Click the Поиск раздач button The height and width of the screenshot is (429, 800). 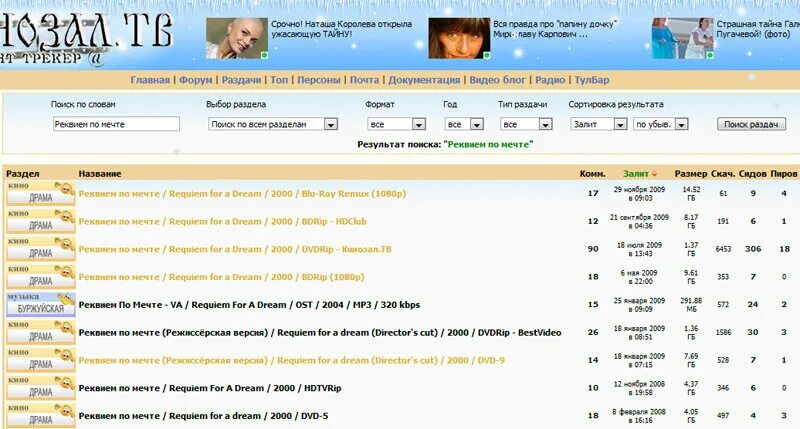(751, 124)
